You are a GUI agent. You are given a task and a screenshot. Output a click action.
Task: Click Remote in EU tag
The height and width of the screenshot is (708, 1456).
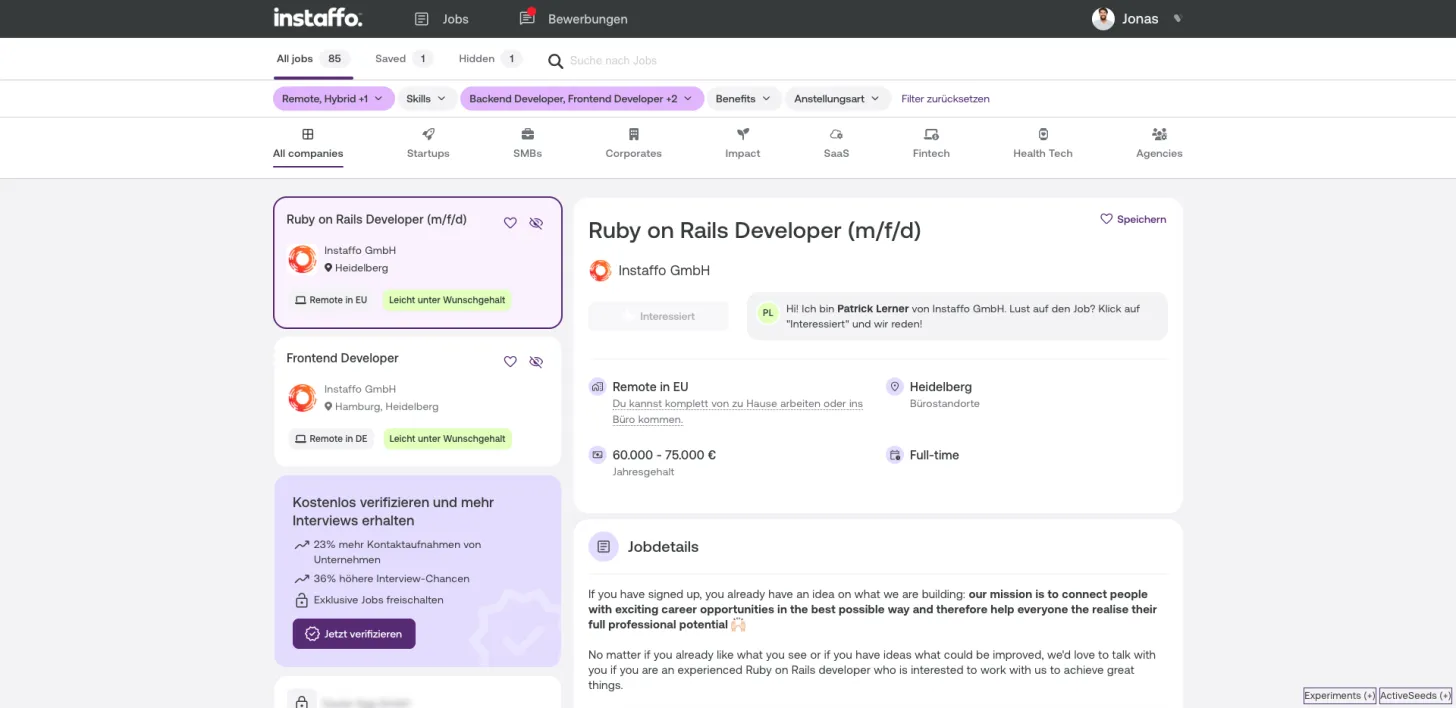click(x=330, y=300)
